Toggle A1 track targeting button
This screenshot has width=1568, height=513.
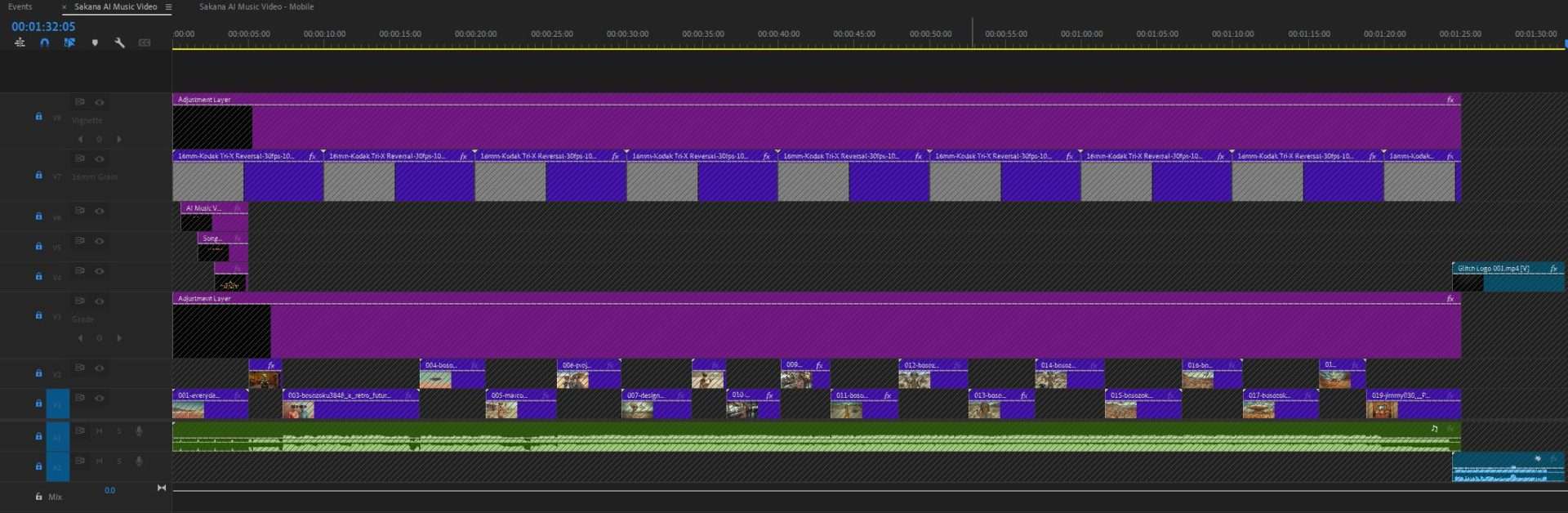pyautogui.click(x=57, y=436)
